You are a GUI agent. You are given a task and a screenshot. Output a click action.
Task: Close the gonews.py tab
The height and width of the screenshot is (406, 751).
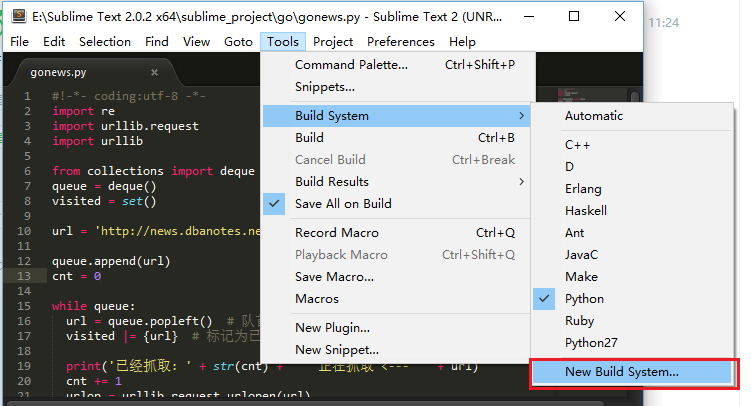tap(154, 72)
